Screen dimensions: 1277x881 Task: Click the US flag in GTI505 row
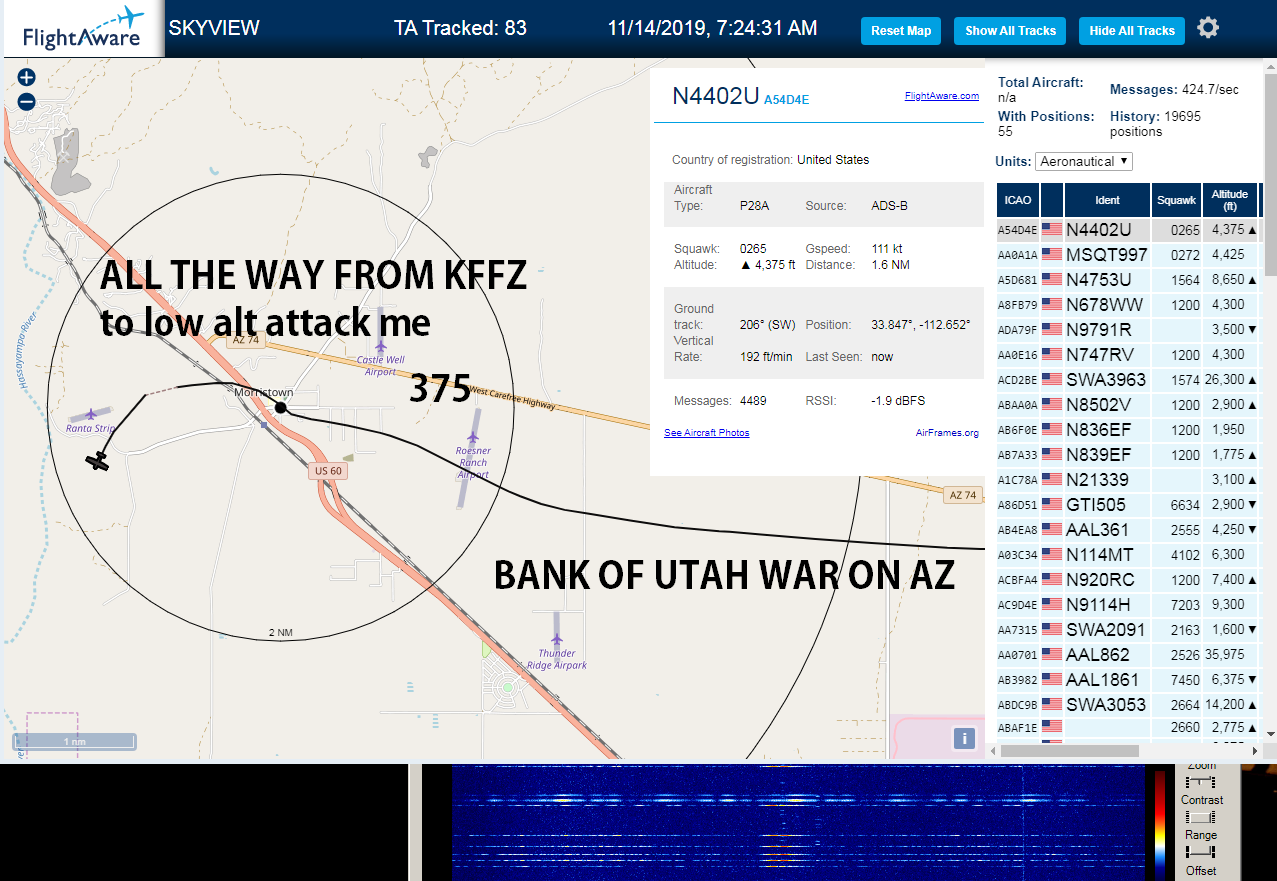pos(1051,505)
